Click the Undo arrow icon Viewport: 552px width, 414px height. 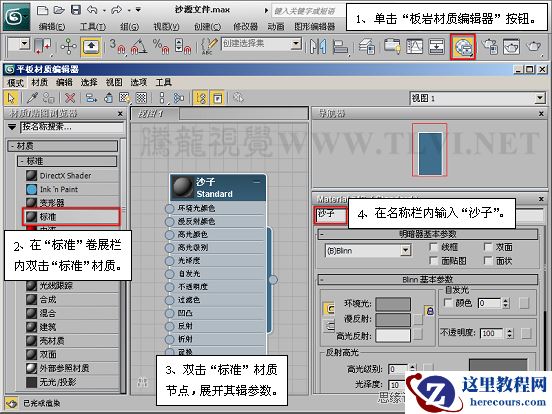[x=93, y=10]
